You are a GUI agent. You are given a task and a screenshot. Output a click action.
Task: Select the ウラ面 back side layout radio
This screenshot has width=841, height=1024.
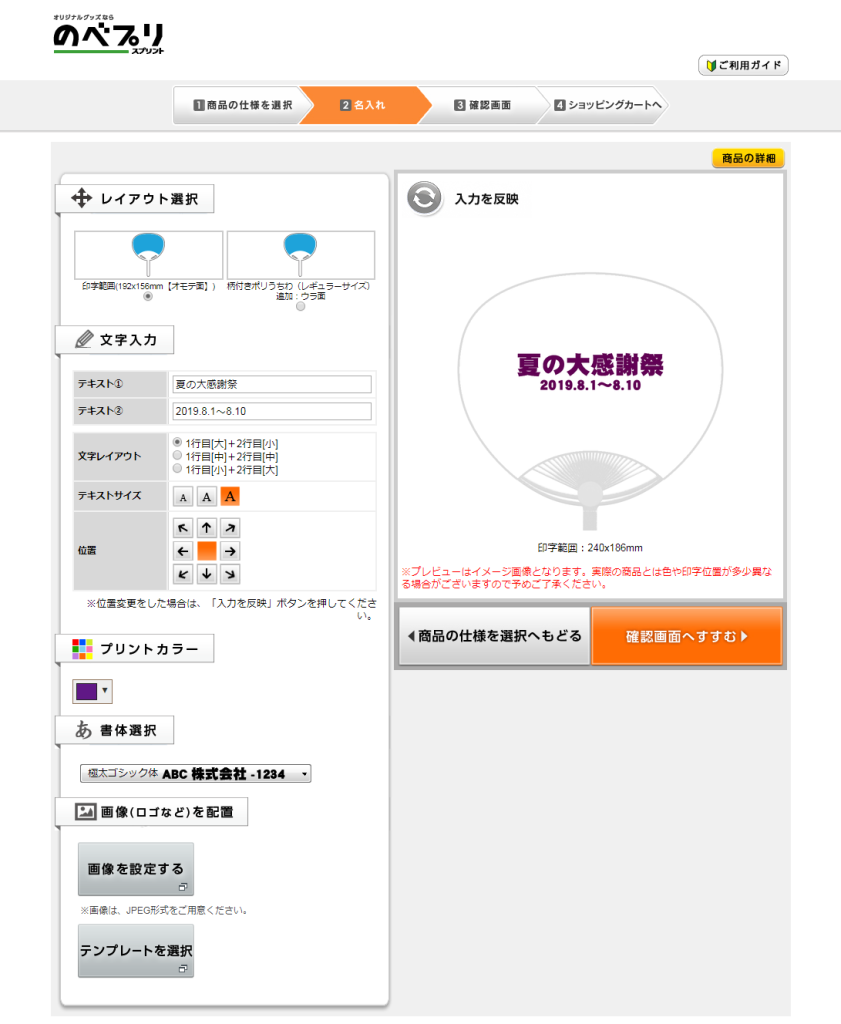point(301,306)
